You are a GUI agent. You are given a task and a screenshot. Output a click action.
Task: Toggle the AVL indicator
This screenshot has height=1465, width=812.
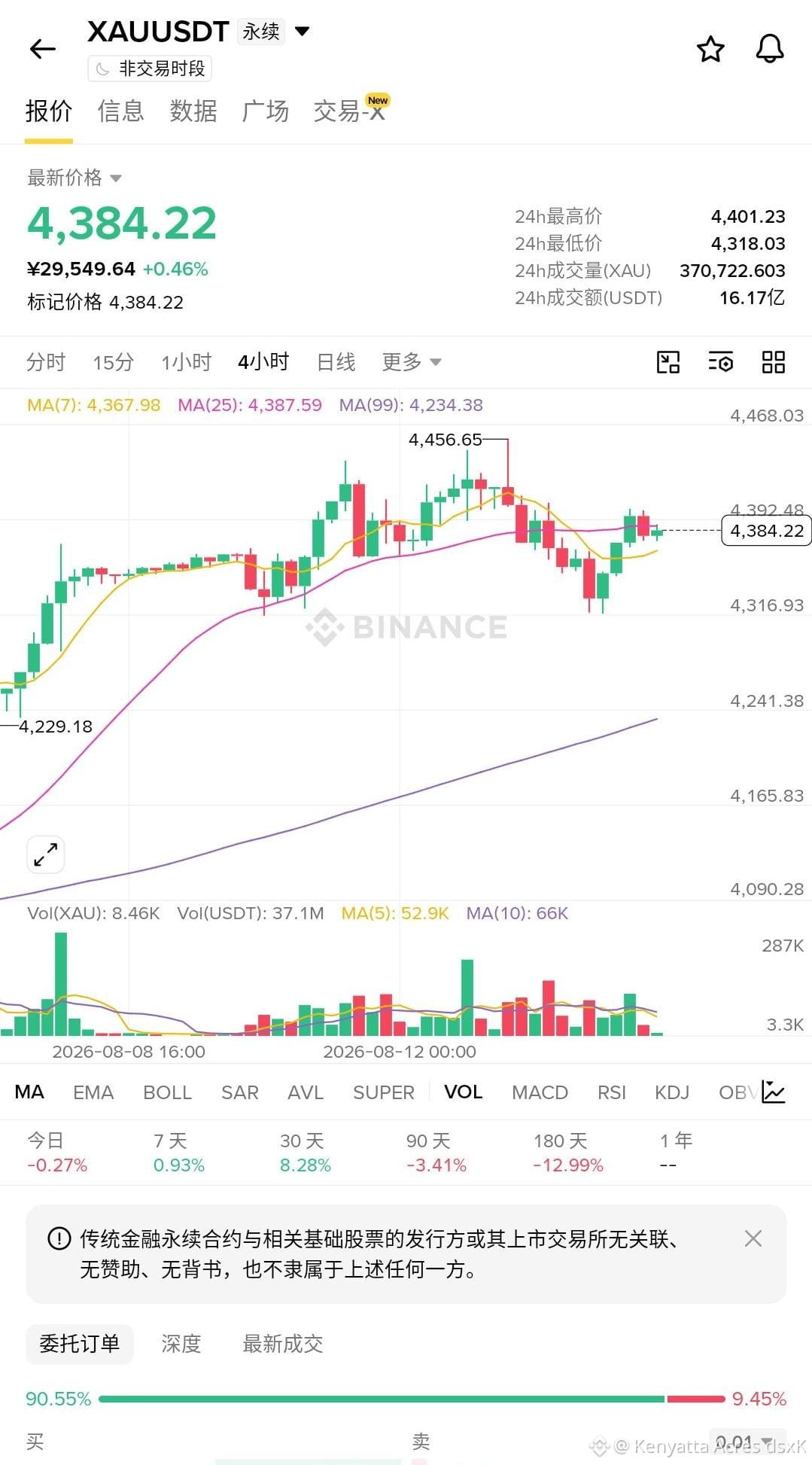(x=306, y=1092)
